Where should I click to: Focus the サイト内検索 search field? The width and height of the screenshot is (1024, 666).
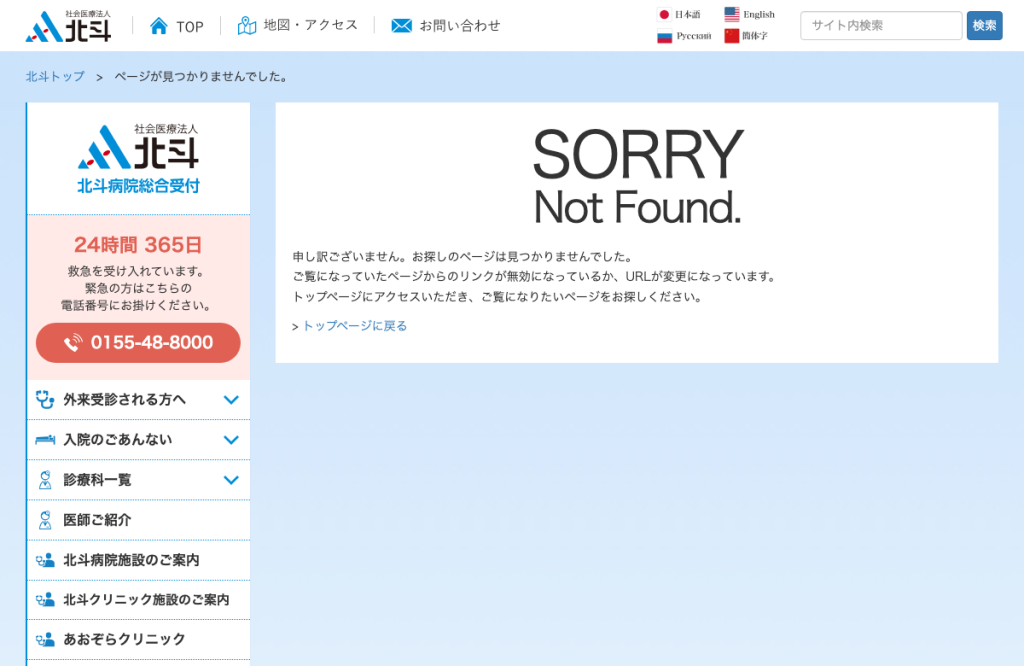(x=881, y=25)
